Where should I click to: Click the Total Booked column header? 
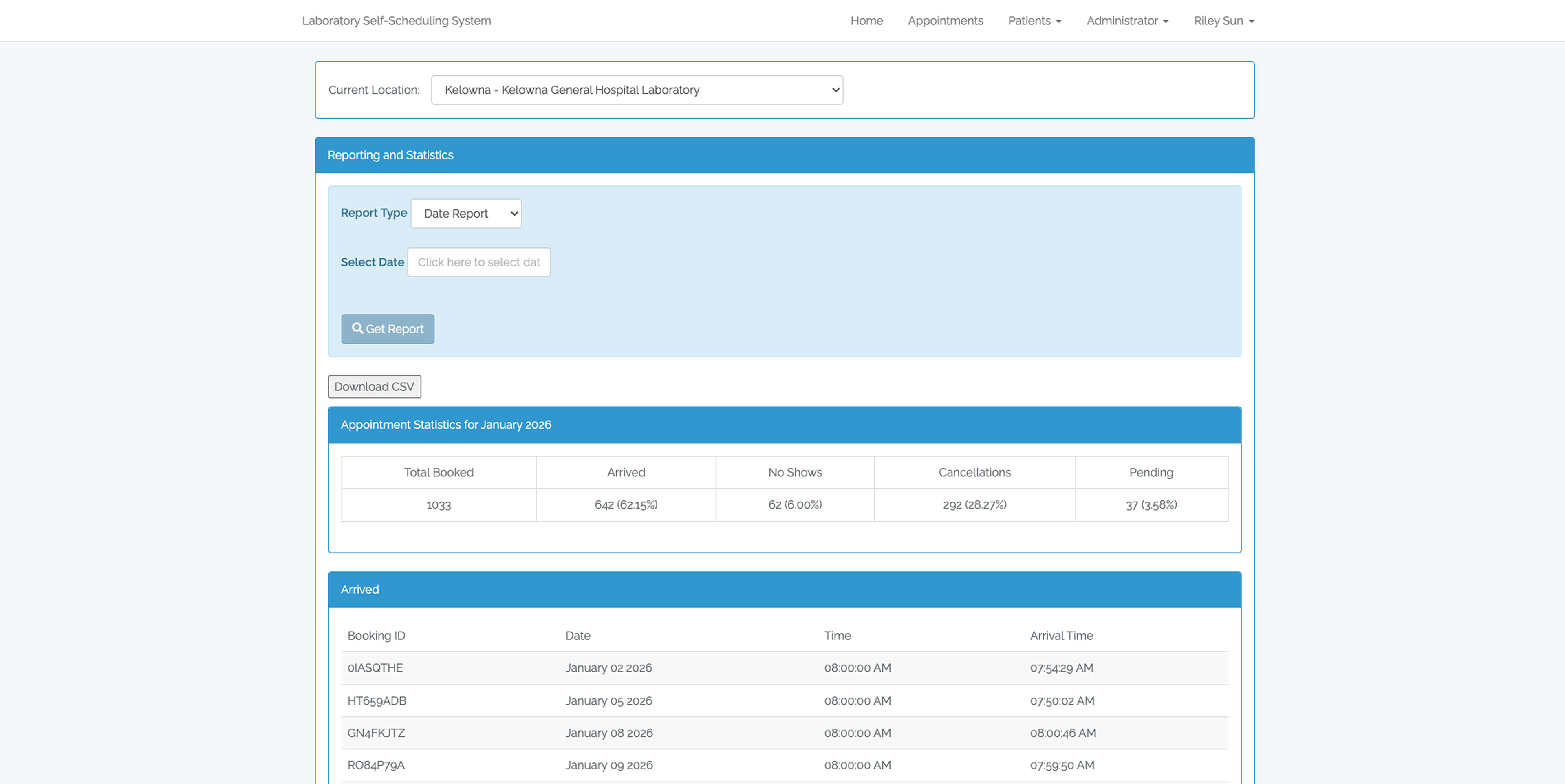click(x=439, y=472)
